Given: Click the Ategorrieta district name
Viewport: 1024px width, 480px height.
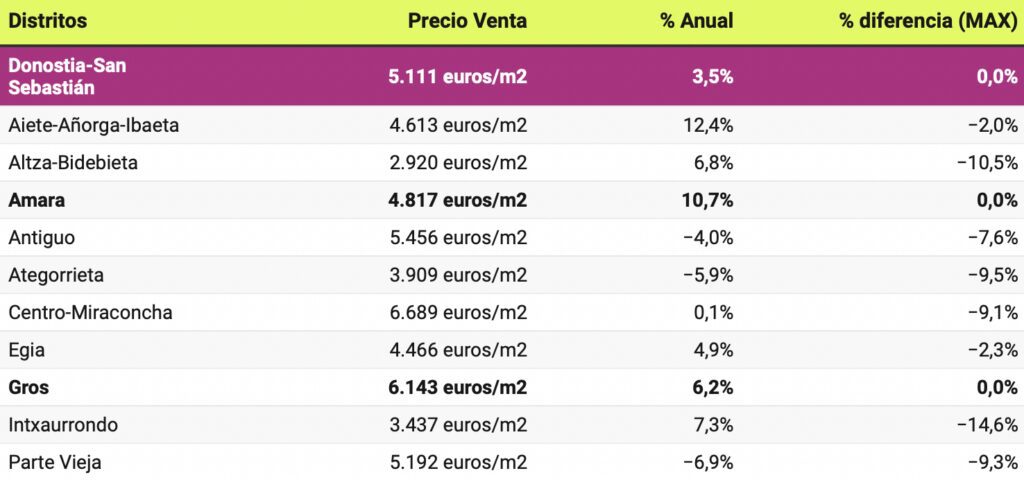Looking at the screenshot, I should (56, 275).
